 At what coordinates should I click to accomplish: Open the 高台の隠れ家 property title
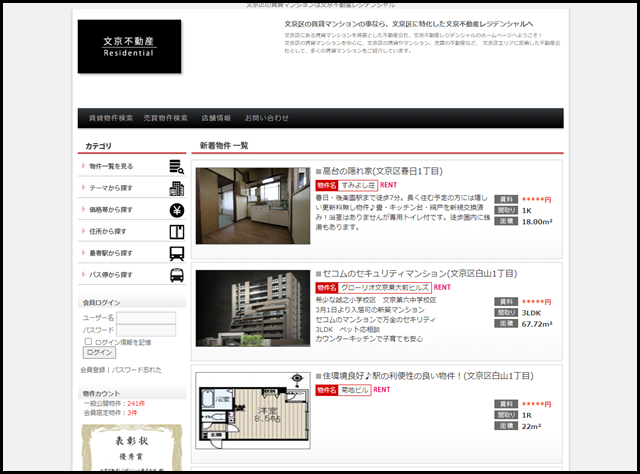click(x=382, y=171)
